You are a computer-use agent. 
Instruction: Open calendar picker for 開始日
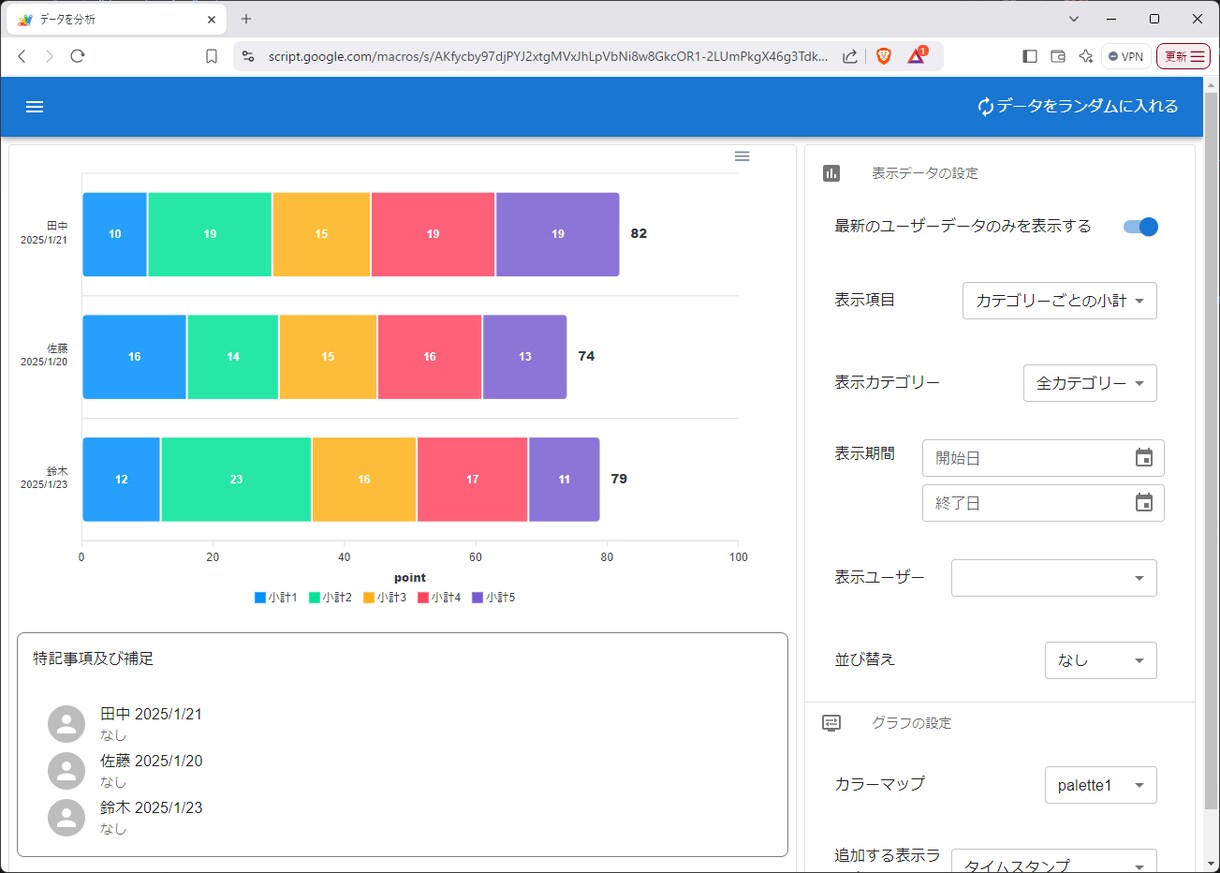coord(1144,458)
